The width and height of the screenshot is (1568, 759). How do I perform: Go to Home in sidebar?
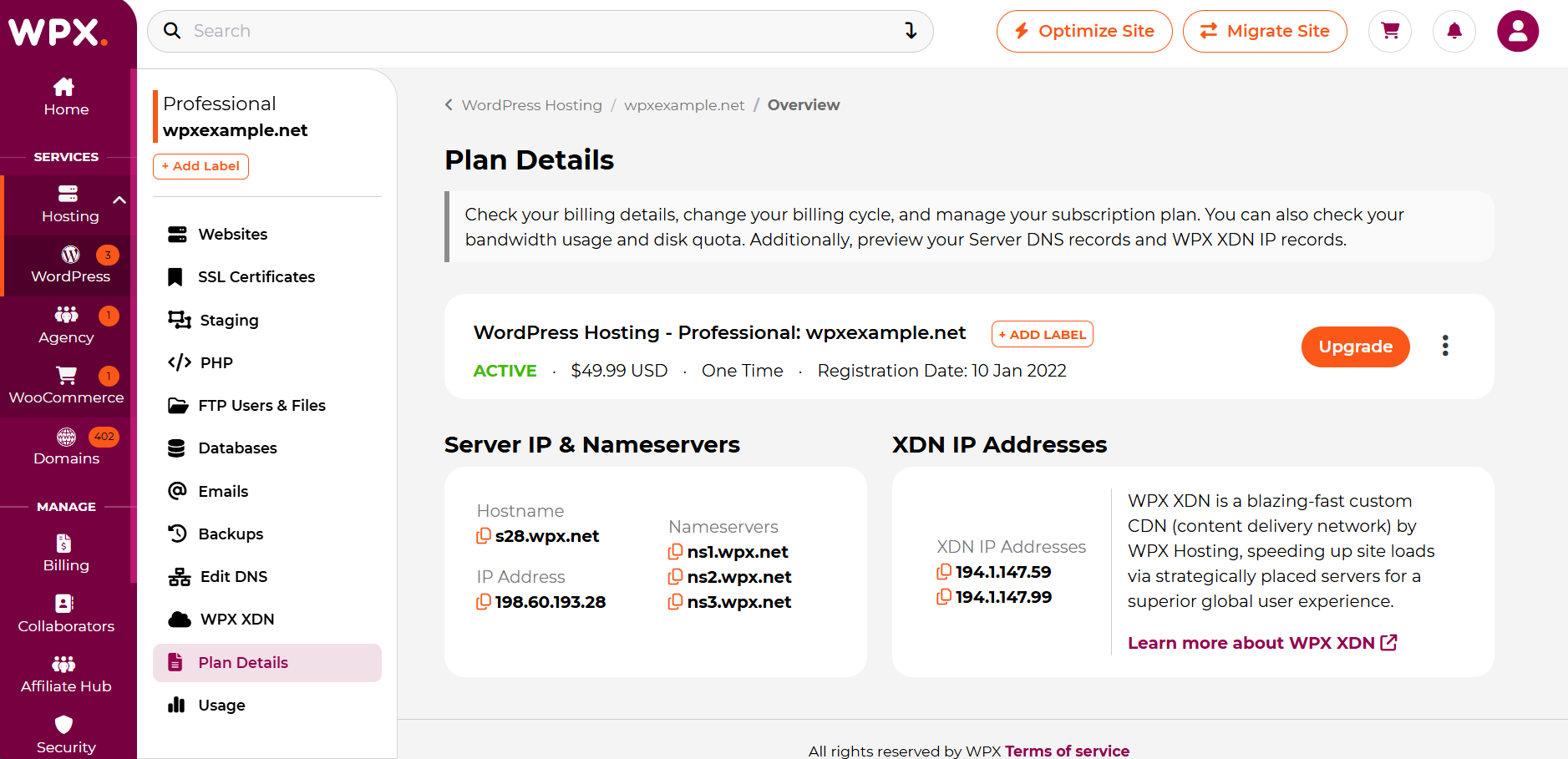click(66, 97)
